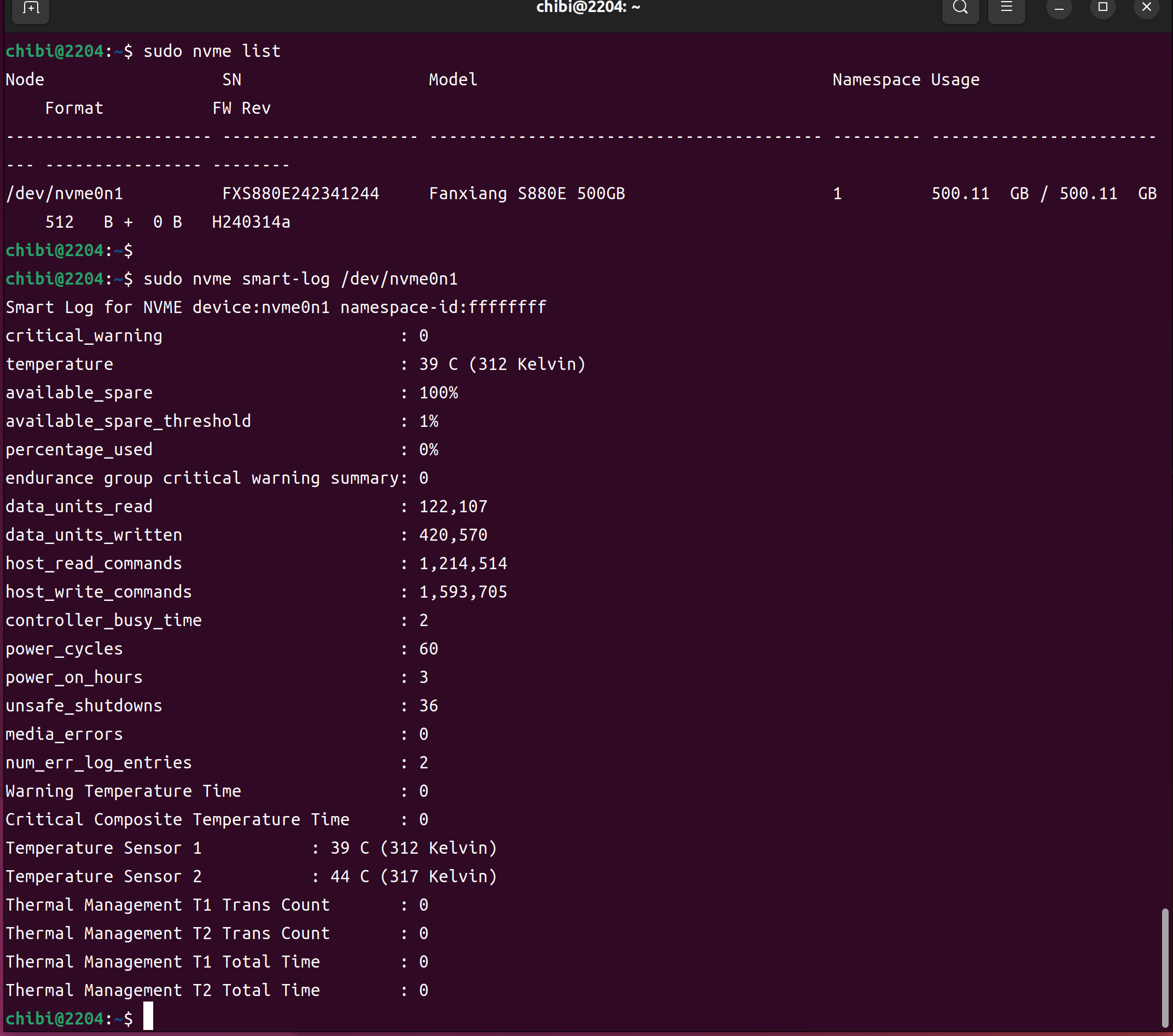Click the serial number FXS880E242341244

coord(300,193)
